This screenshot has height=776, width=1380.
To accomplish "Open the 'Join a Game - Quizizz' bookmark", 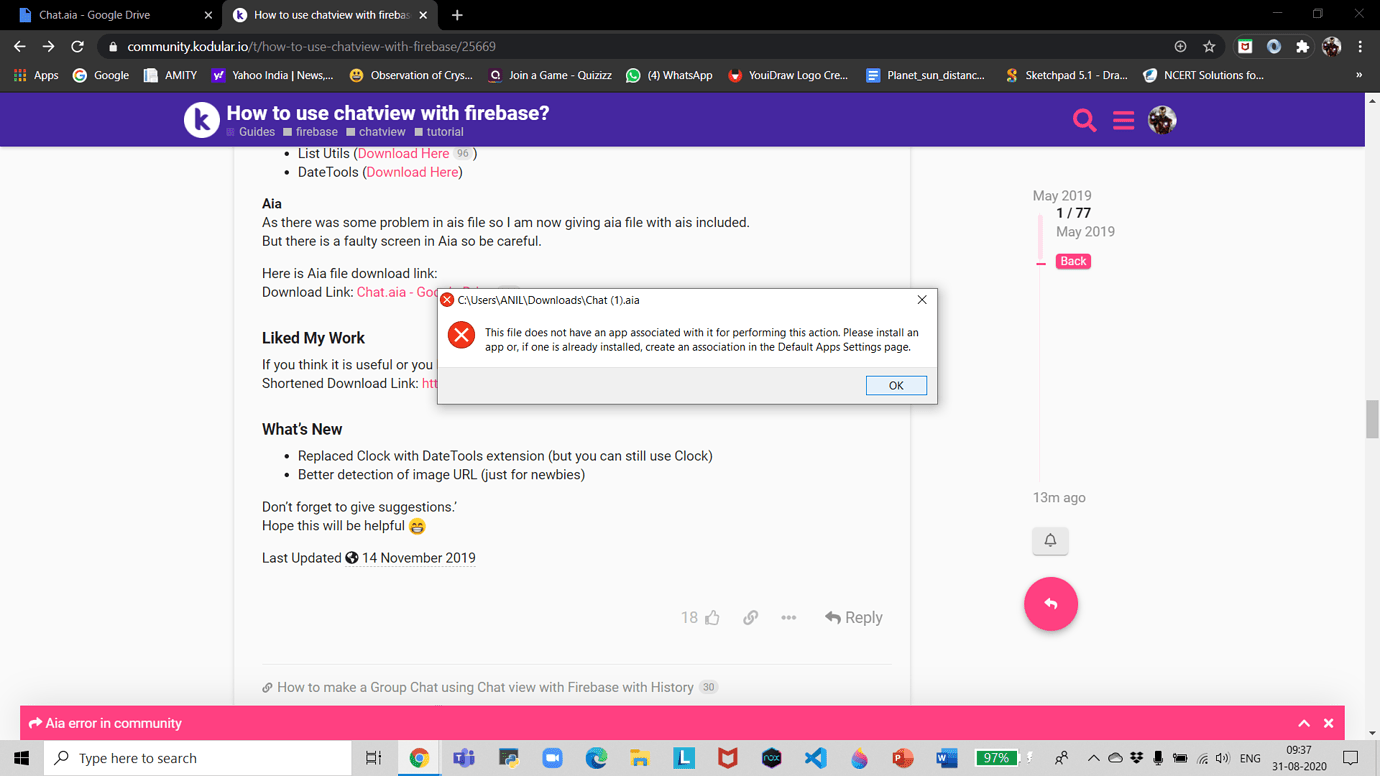I will (x=549, y=75).
